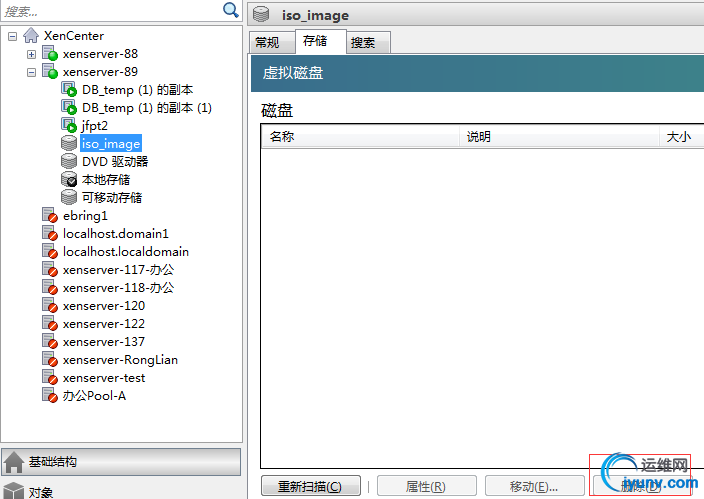Switch to the 存储 tab
Viewport: 704px width, 499px height.
tap(320, 41)
